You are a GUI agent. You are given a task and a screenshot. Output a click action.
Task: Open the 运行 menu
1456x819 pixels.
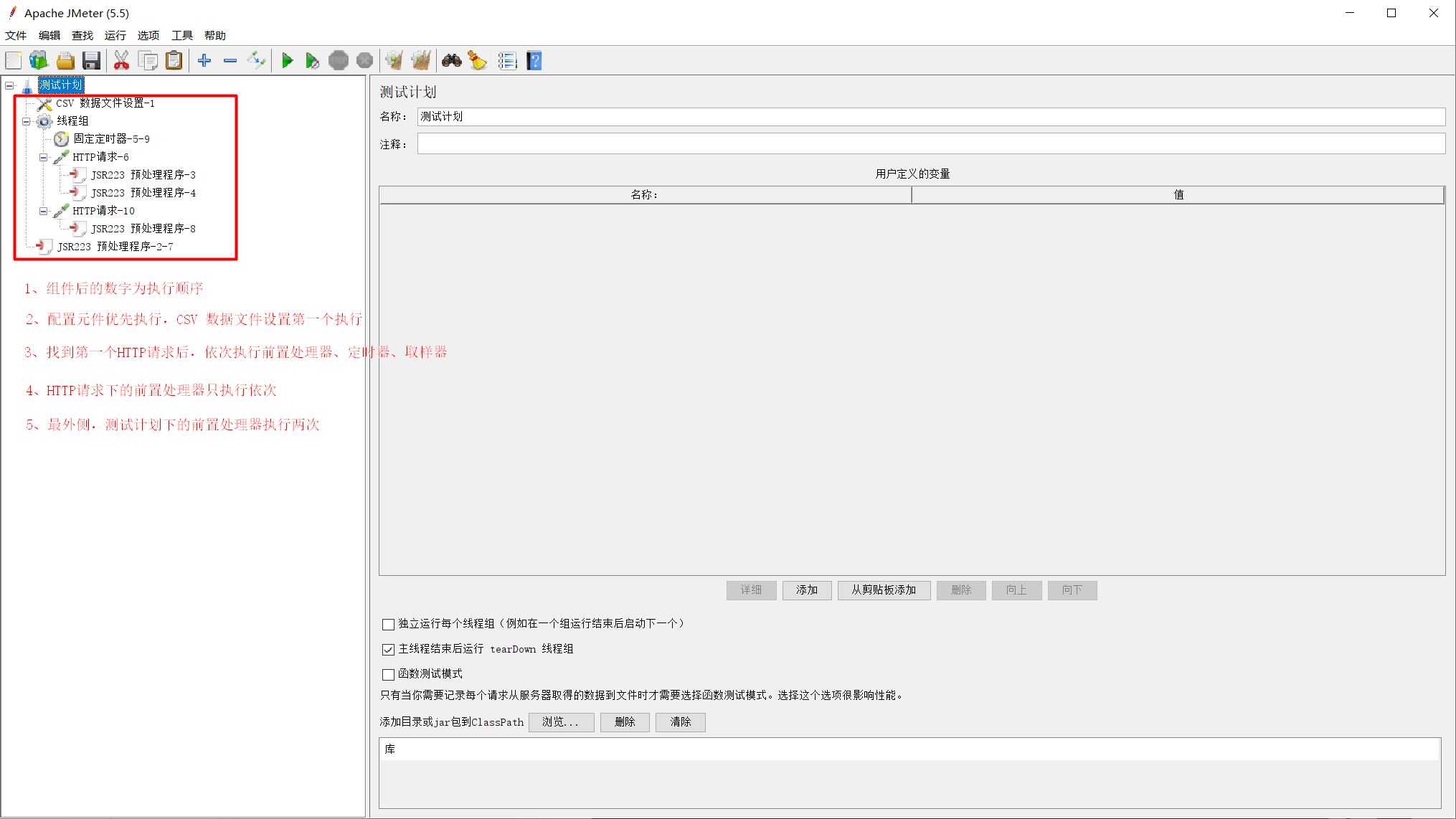[x=115, y=35]
